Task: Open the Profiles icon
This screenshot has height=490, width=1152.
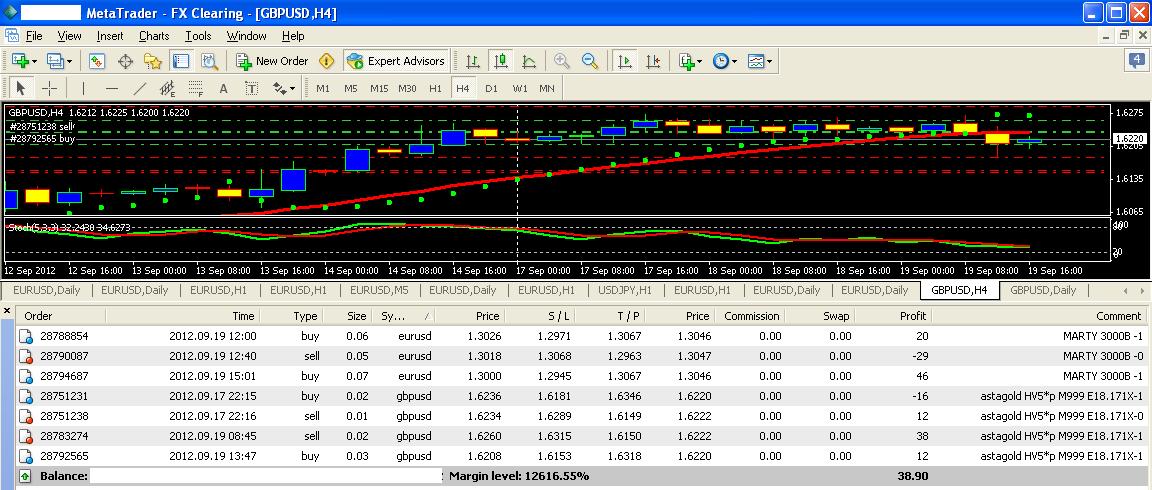Action: (x=55, y=61)
